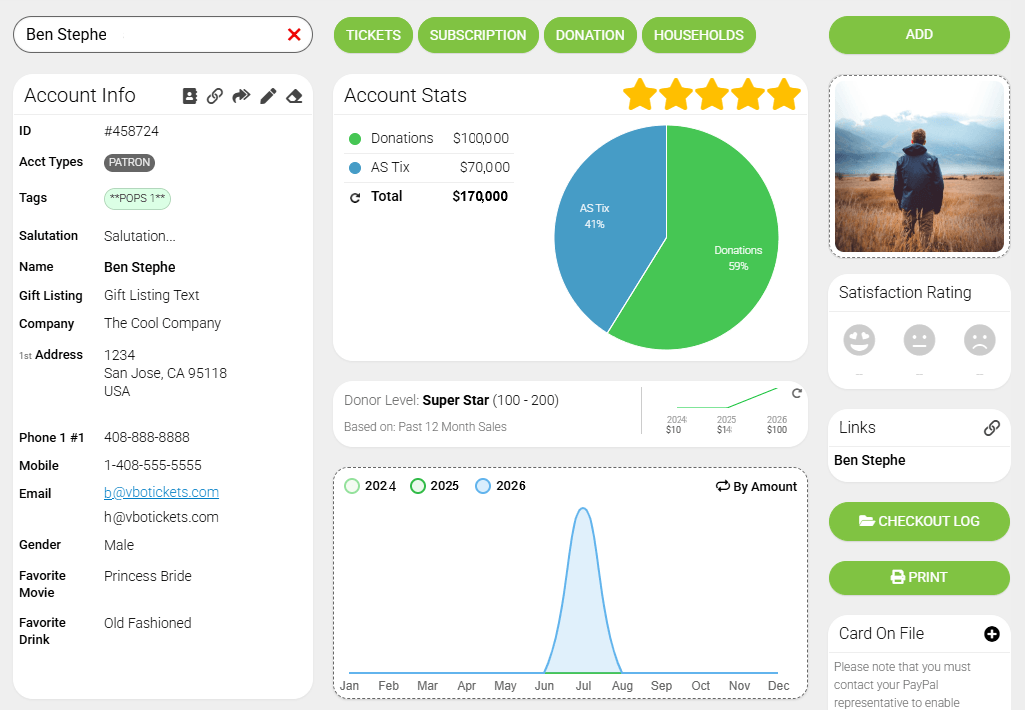Select the heart-eyes happy satisfaction face
This screenshot has height=710, width=1025.
pyautogui.click(x=859, y=341)
